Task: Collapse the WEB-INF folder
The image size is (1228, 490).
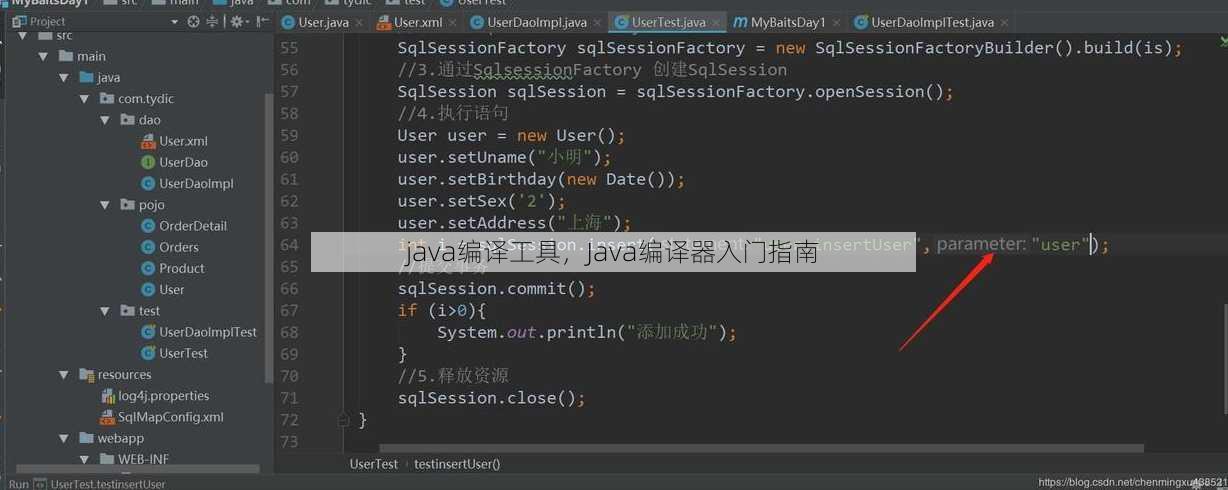Action: pos(84,460)
